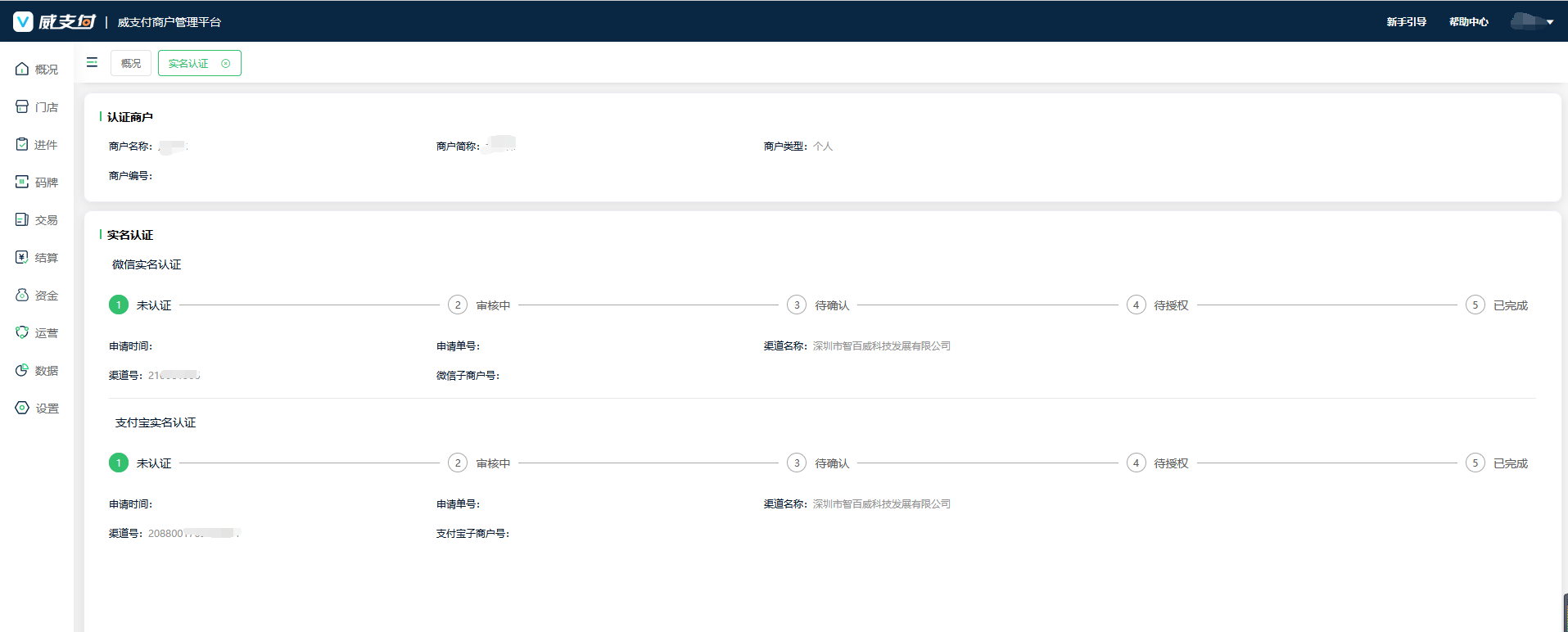Open the 结算 settlement yen icon
Screen dimensions: 1568x632
click(22, 258)
